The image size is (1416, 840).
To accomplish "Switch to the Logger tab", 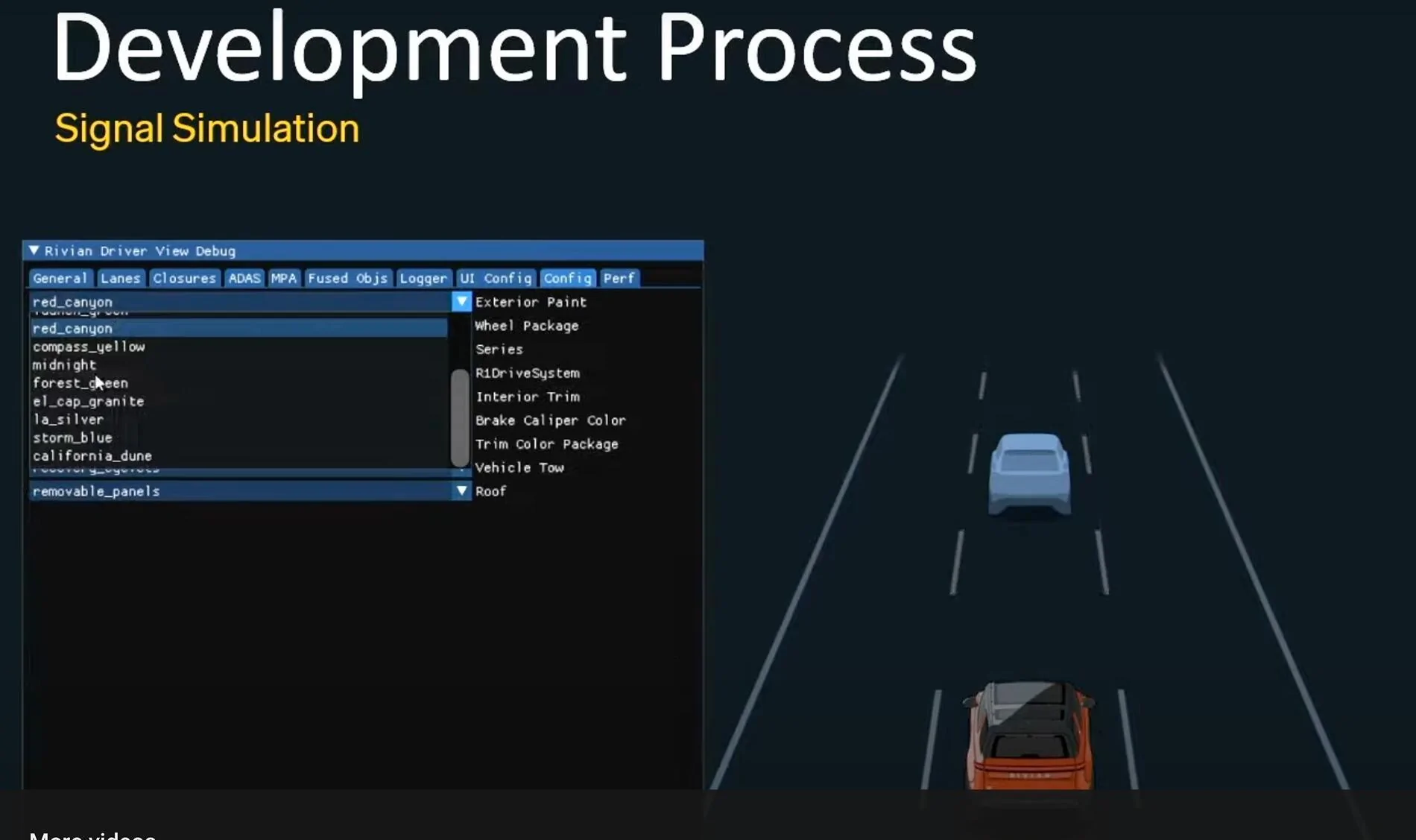I will pyautogui.click(x=423, y=278).
